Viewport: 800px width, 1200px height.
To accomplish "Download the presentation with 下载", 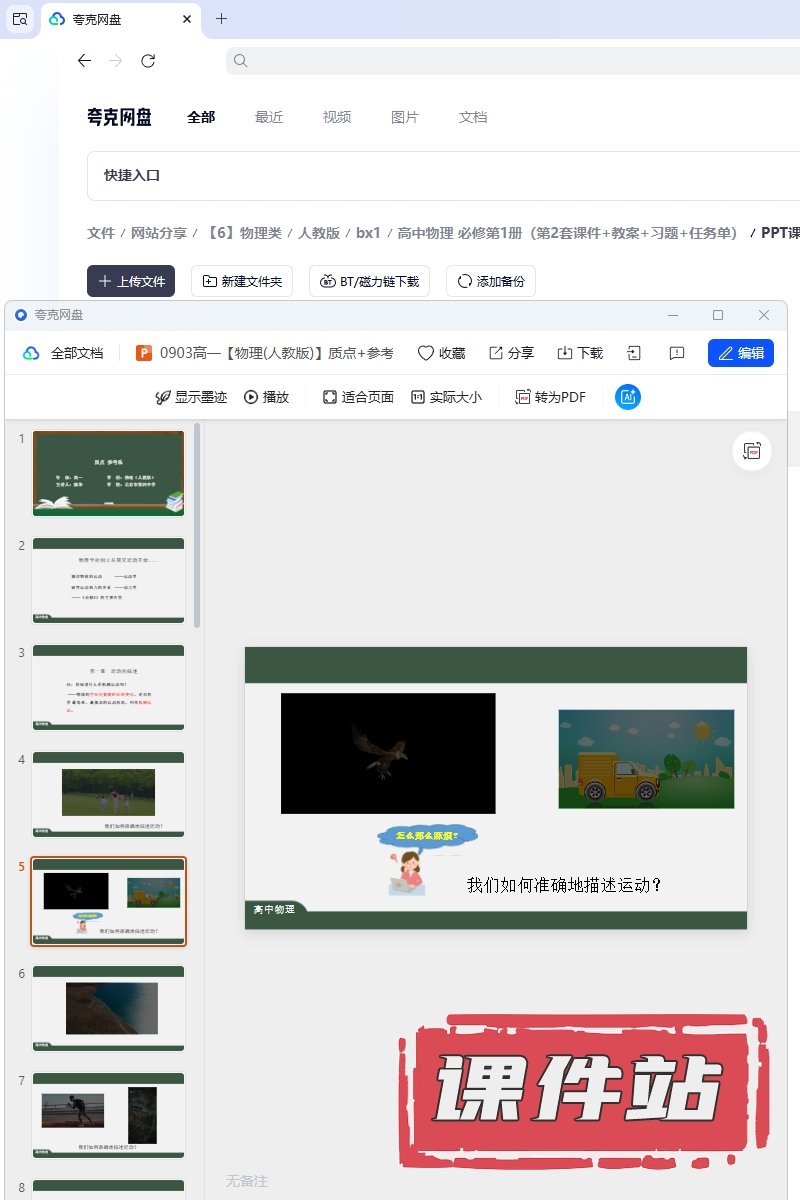I will (x=565, y=353).
